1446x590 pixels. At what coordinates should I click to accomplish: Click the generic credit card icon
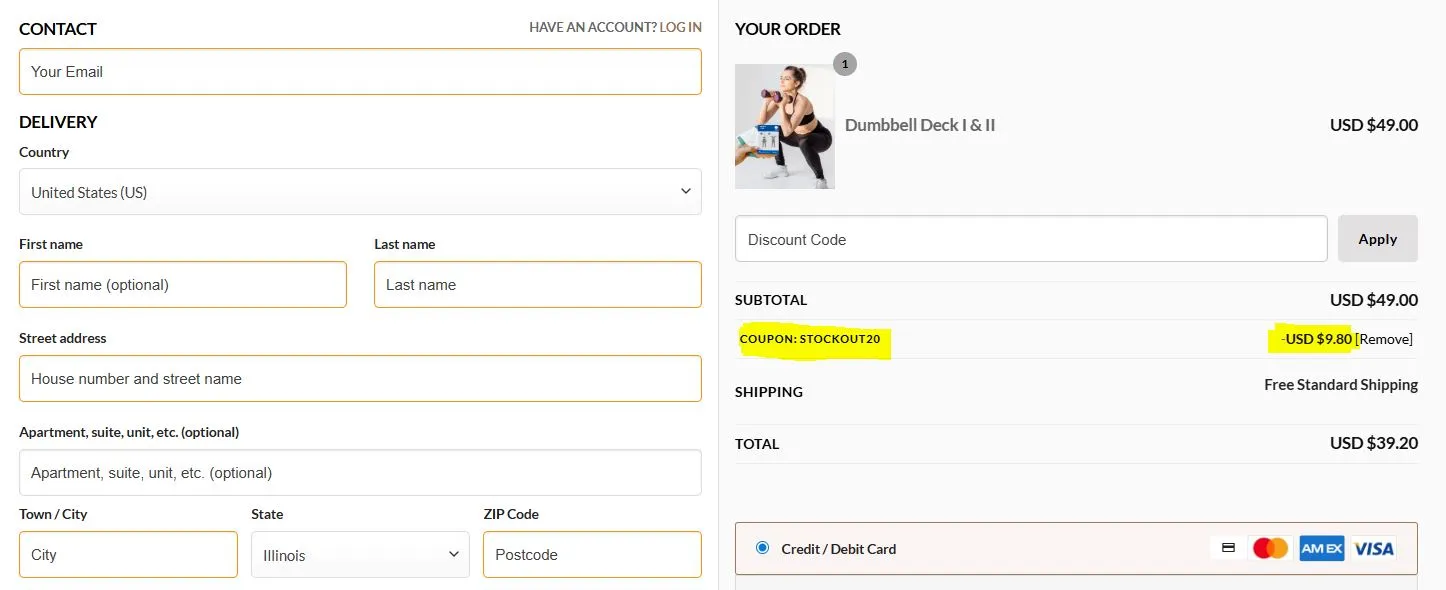1227,548
